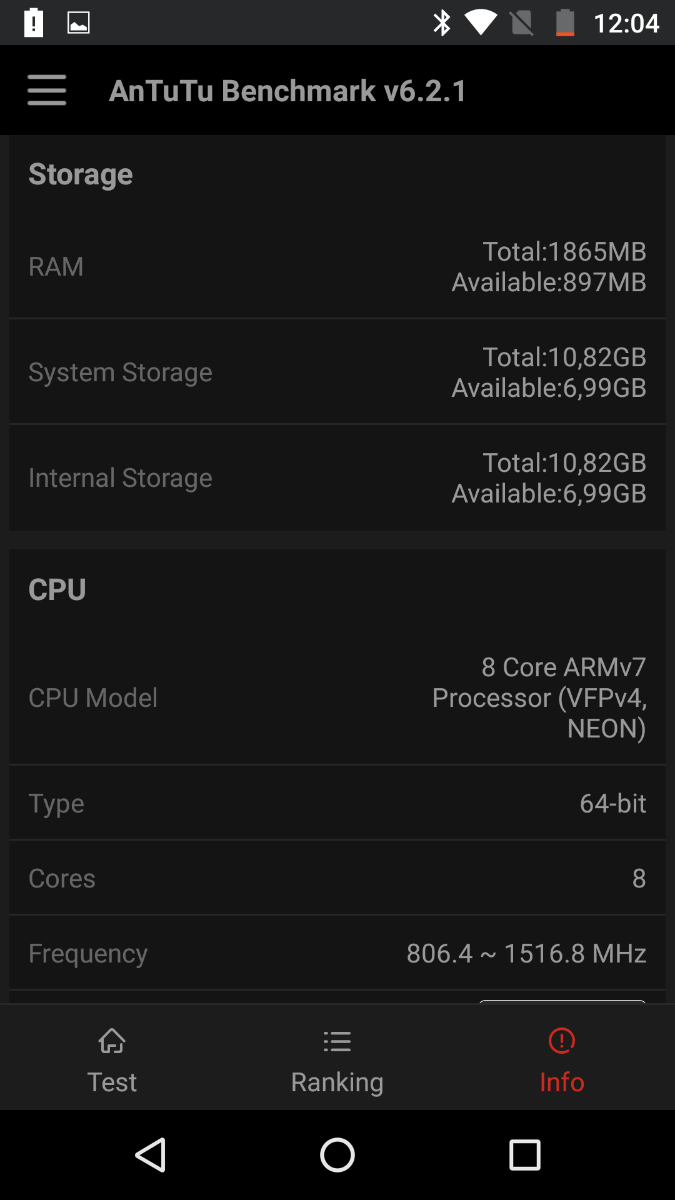Tap the Ranking list icon
The height and width of the screenshot is (1200, 675).
(x=337, y=1041)
